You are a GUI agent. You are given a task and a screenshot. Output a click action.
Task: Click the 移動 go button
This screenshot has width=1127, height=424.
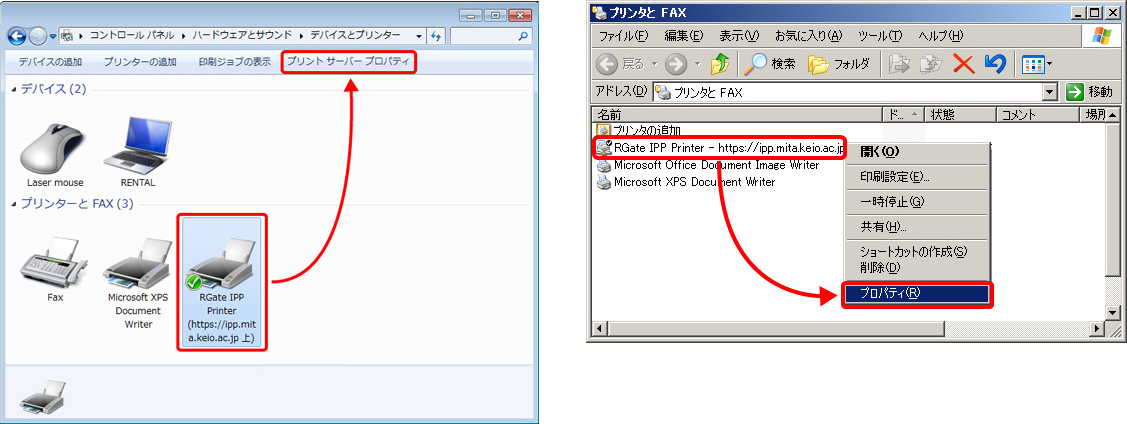pyautogui.click(x=1089, y=92)
